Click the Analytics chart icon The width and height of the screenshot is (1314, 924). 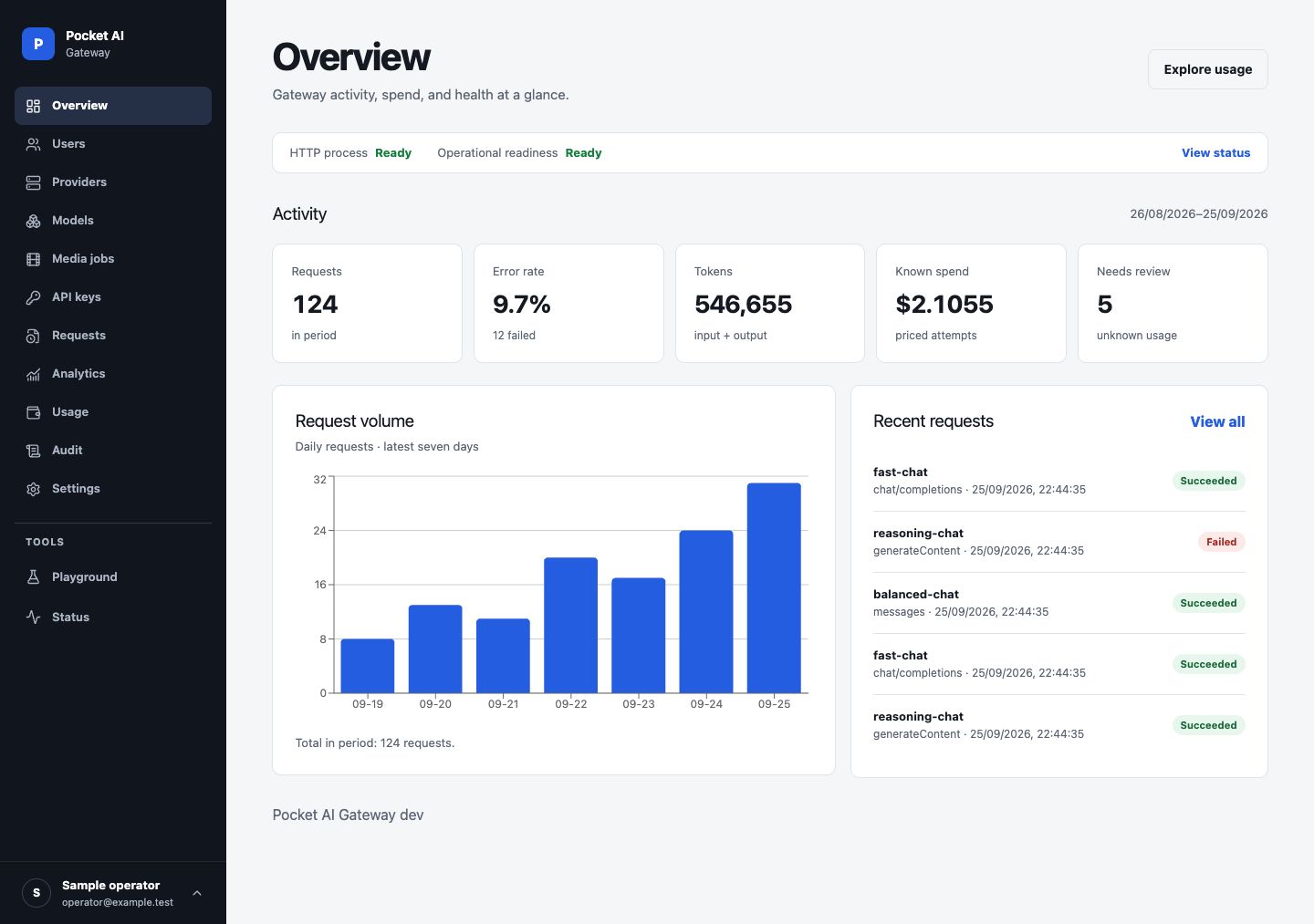tap(33, 374)
